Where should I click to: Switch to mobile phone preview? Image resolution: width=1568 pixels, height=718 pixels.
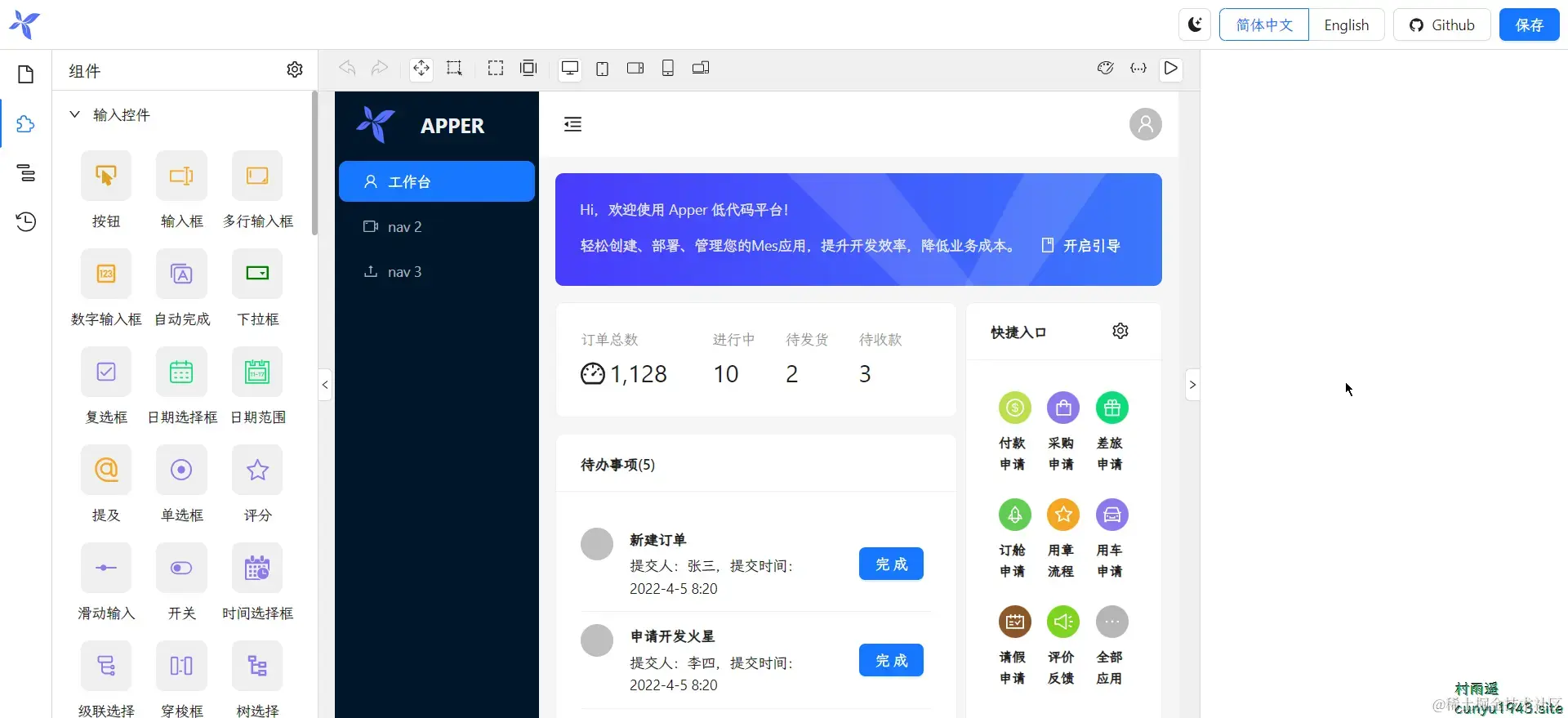668,68
